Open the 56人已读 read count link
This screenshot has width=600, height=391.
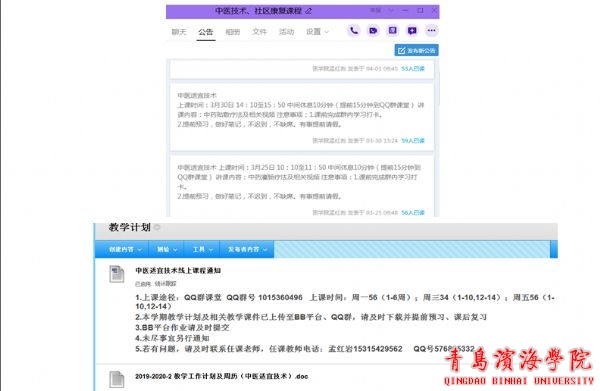(x=413, y=212)
